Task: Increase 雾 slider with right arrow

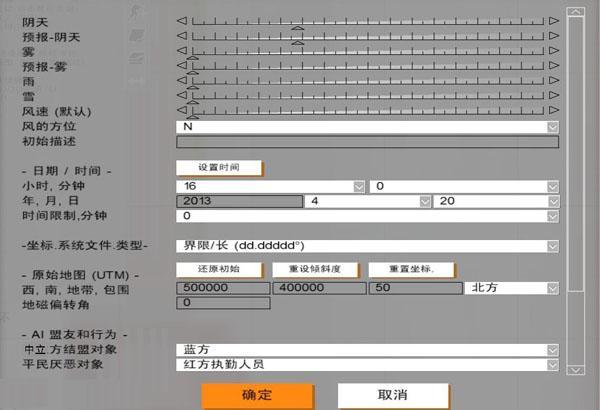Action: click(x=554, y=51)
